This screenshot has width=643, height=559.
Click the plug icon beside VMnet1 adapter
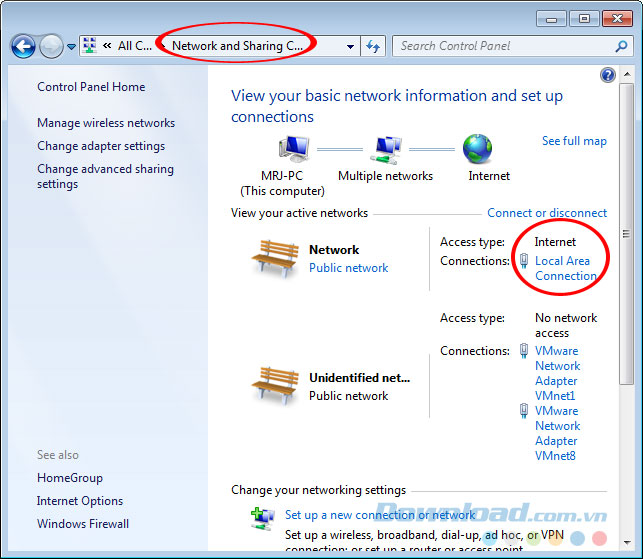click(524, 351)
